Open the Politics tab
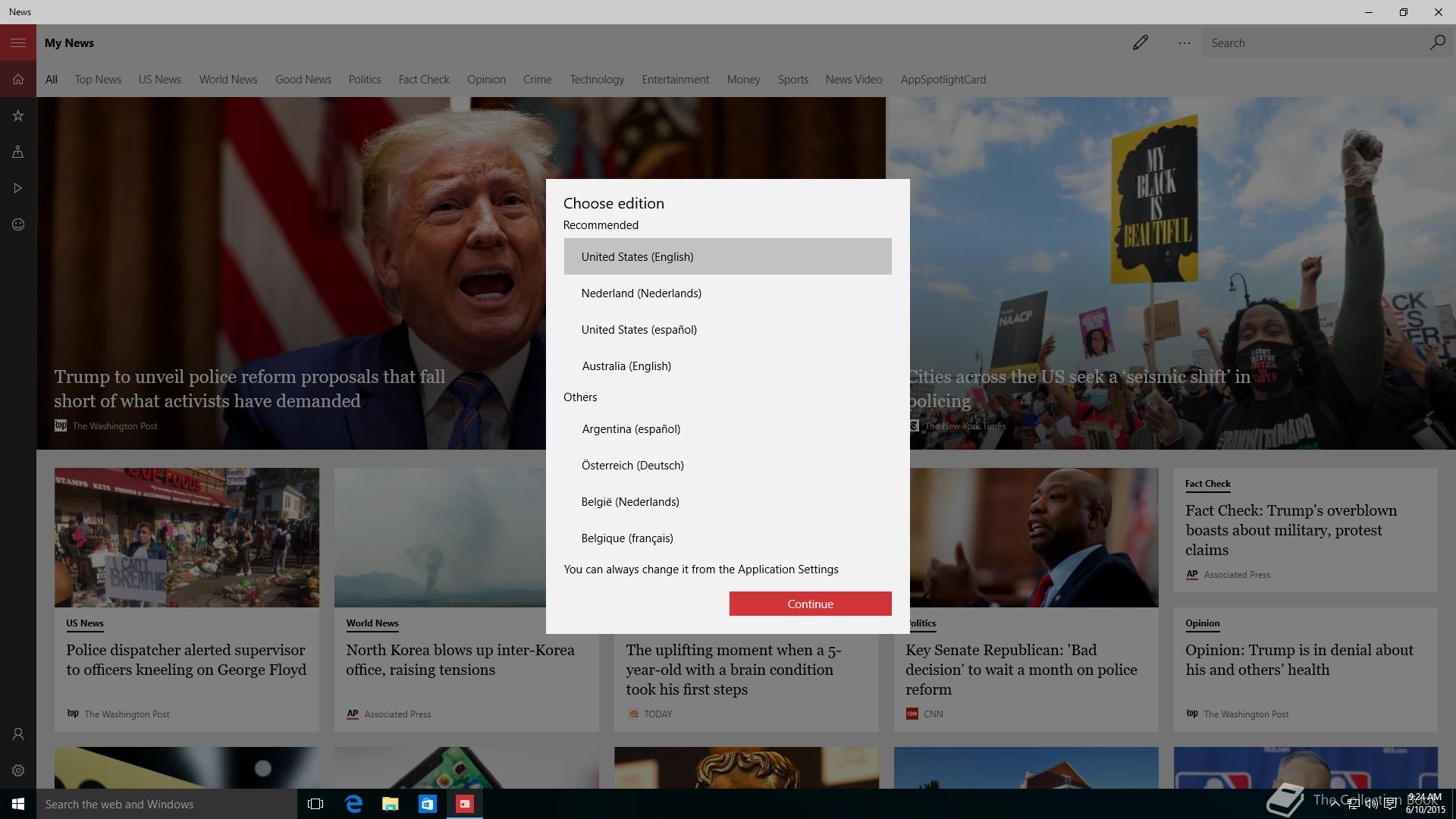Screen dimensions: 1456x819 point(365,80)
